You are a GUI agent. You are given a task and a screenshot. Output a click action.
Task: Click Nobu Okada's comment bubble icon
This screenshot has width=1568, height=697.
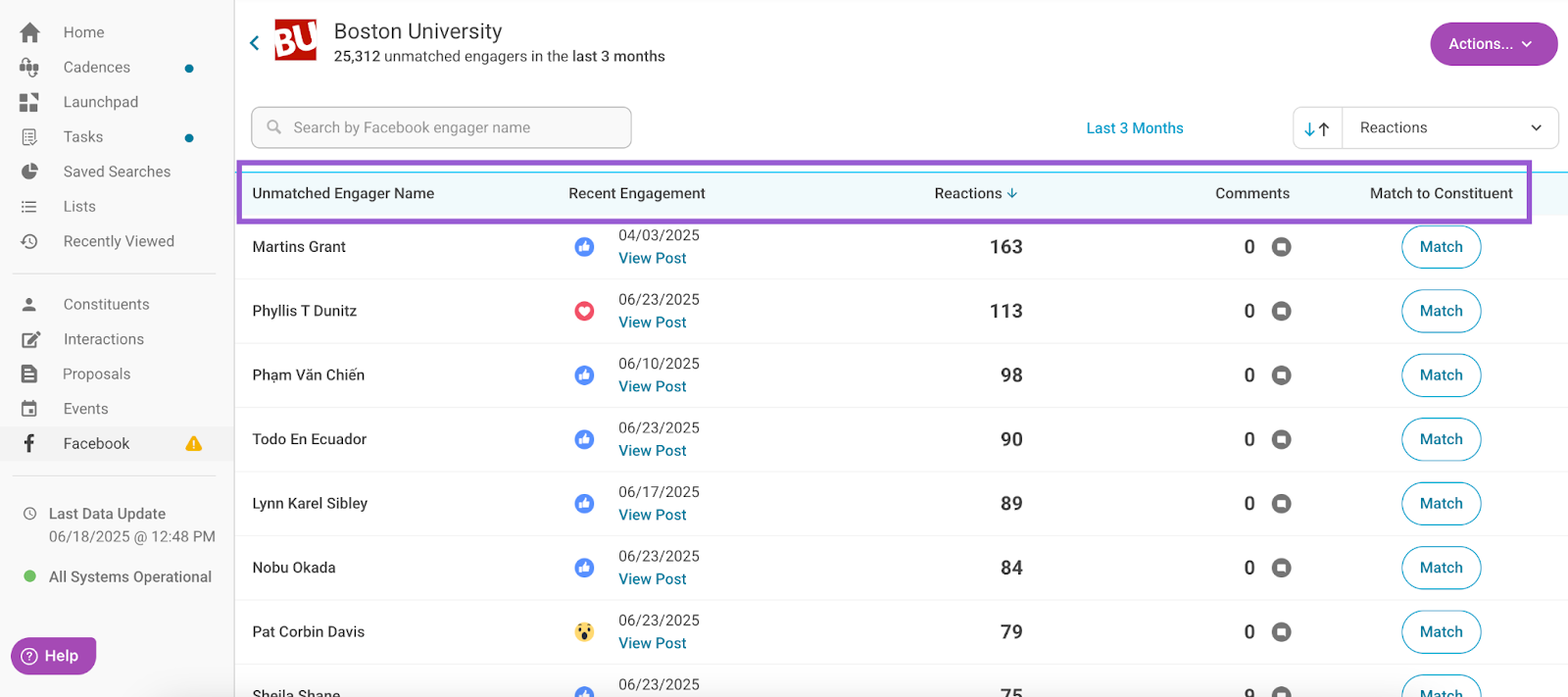click(1281, 568)
